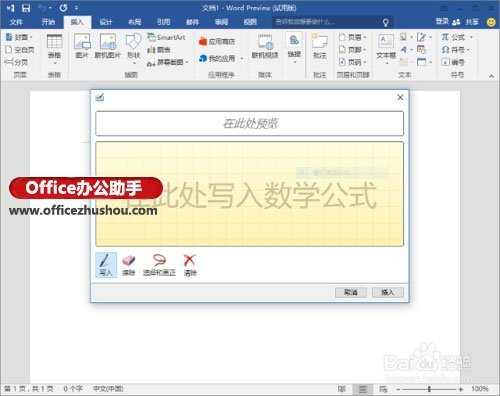Click the lightbulb icon in Tell Me box
Image resolution: width=500 pixels, height=396 pixels.
point(386,22)
